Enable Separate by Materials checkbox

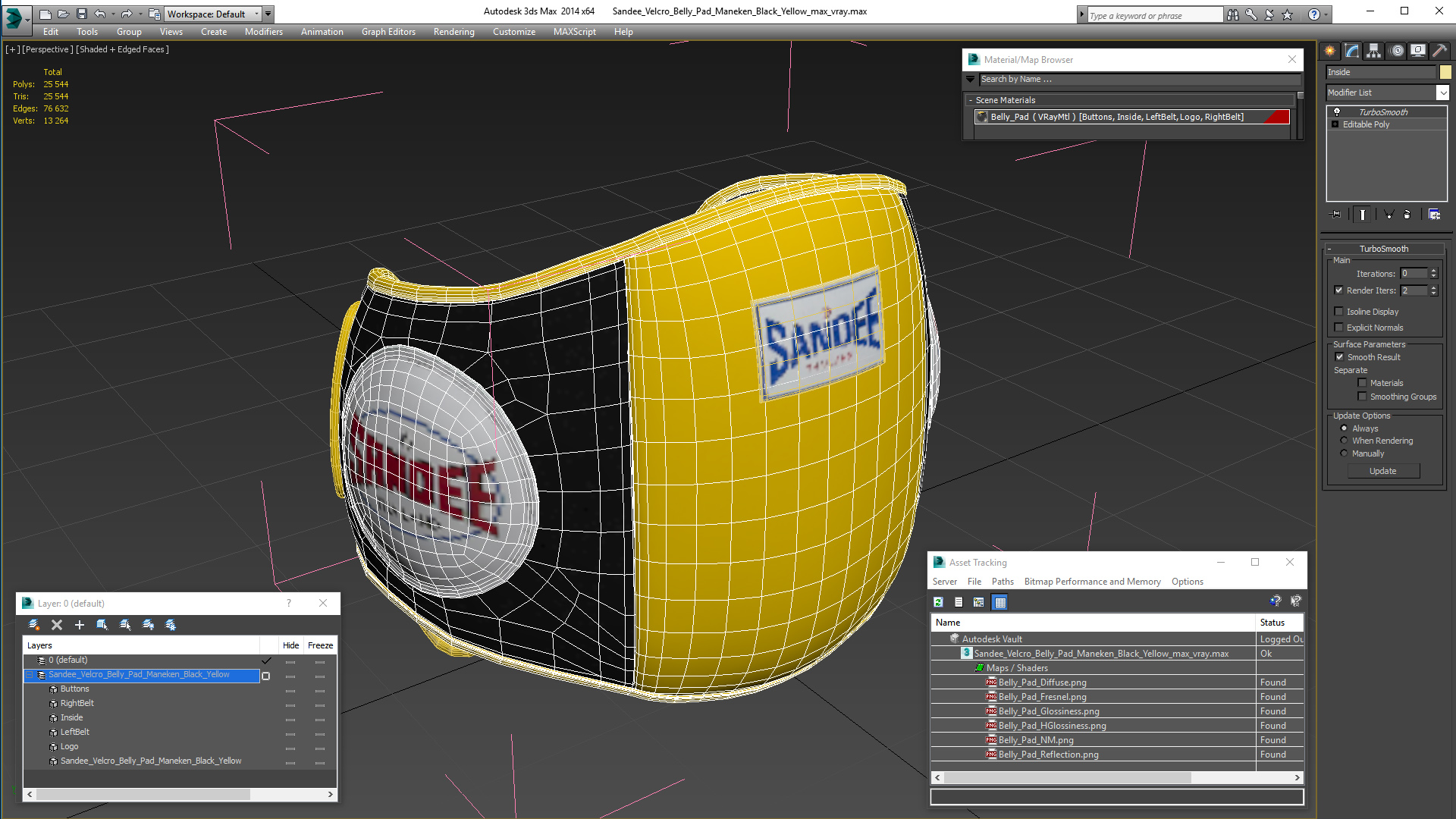click(1362, 383)
